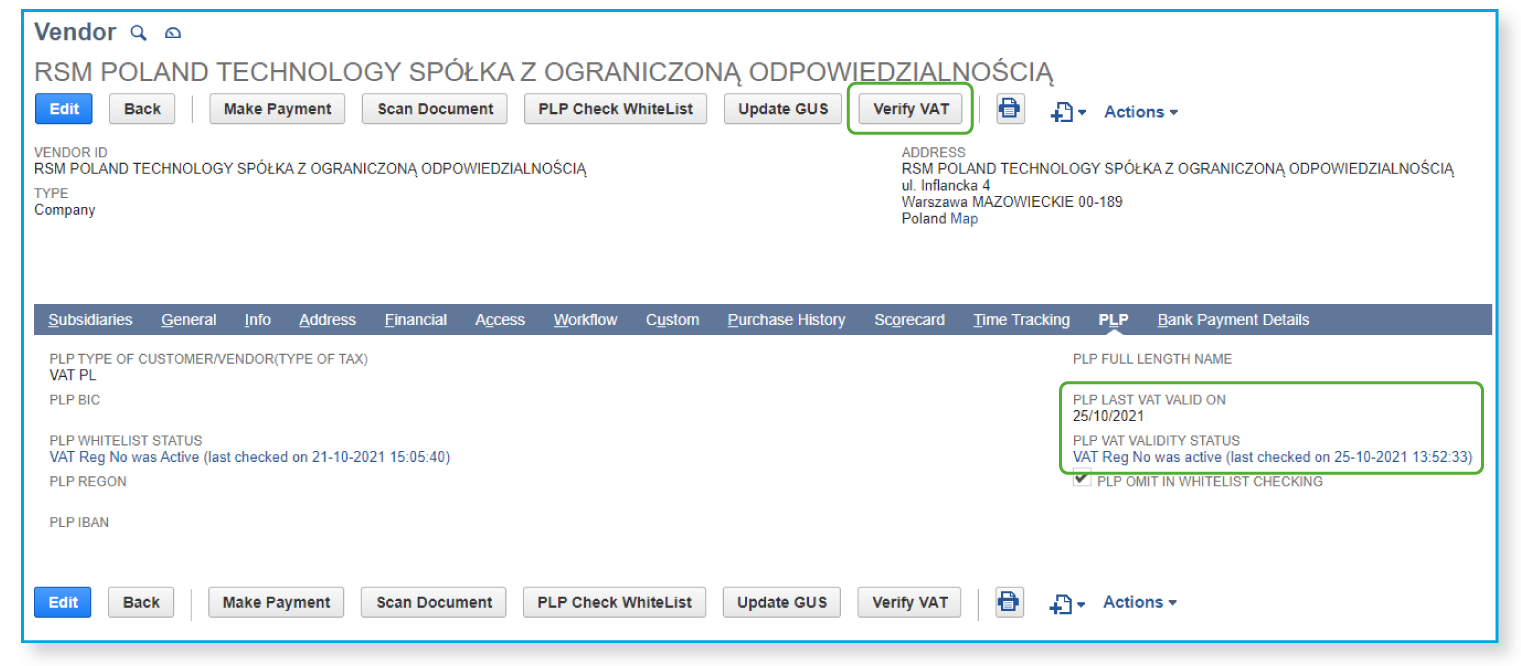The width and height of the screenshot is (1521, 666).
Task: Click the Warszawa MAZOWIECKIE 00-189 address line
Action: pos(1012,202)
